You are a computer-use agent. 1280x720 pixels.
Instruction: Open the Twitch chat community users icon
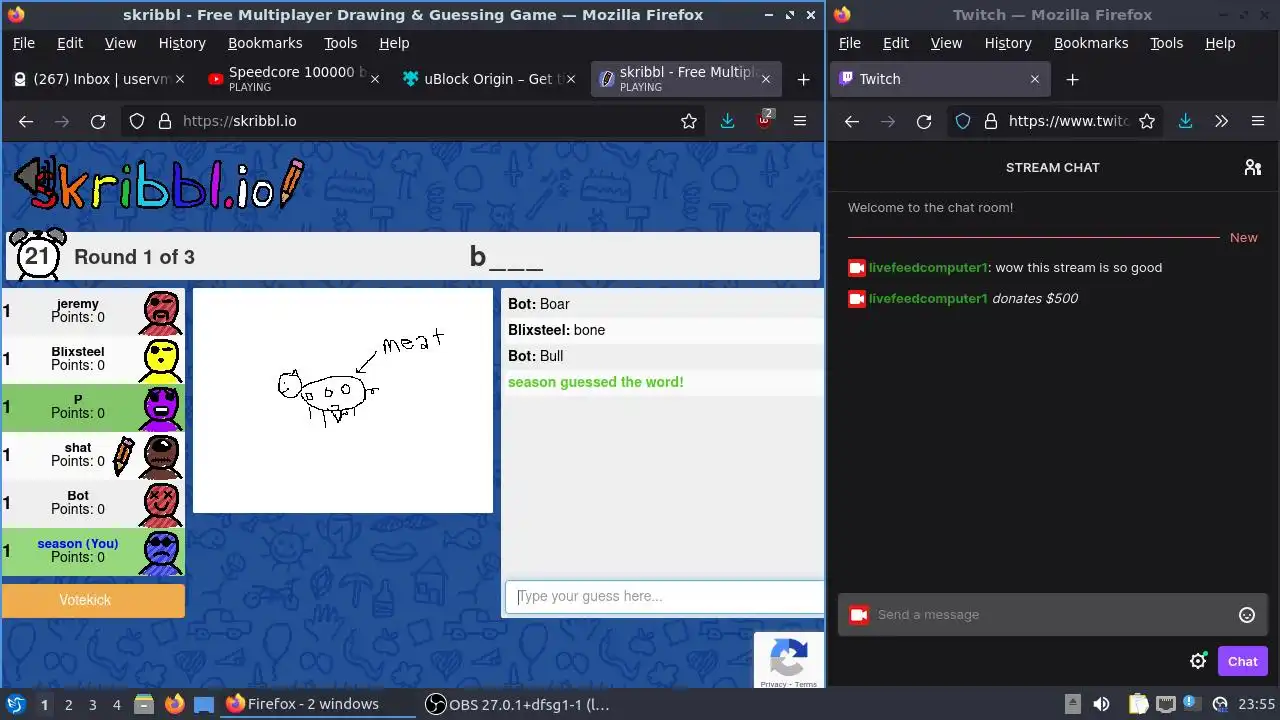(x=1253, y=167)
